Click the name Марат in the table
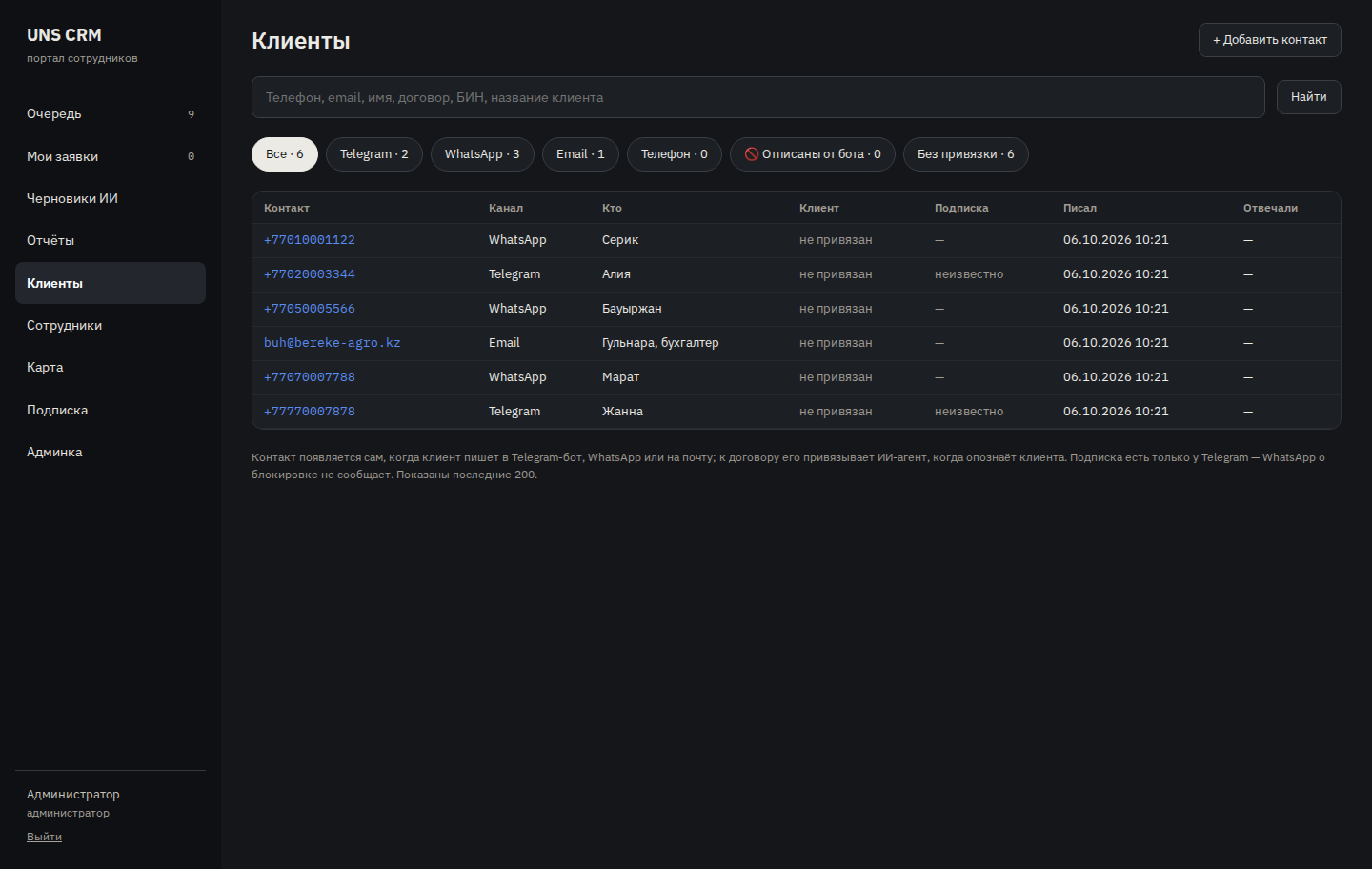Viewport: 1372px width, 869px height. click(620, 377)
